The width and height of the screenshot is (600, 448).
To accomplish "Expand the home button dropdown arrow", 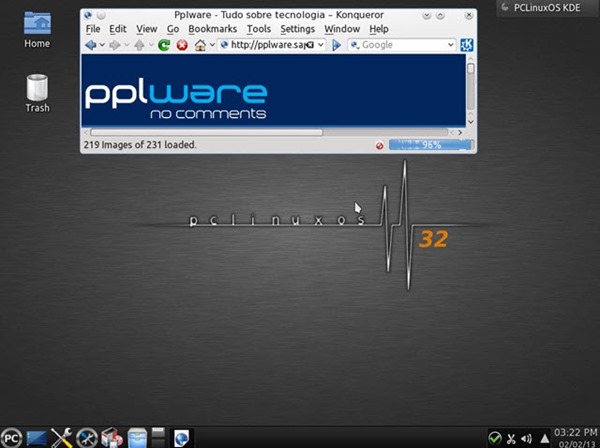I will coord(212,45).
